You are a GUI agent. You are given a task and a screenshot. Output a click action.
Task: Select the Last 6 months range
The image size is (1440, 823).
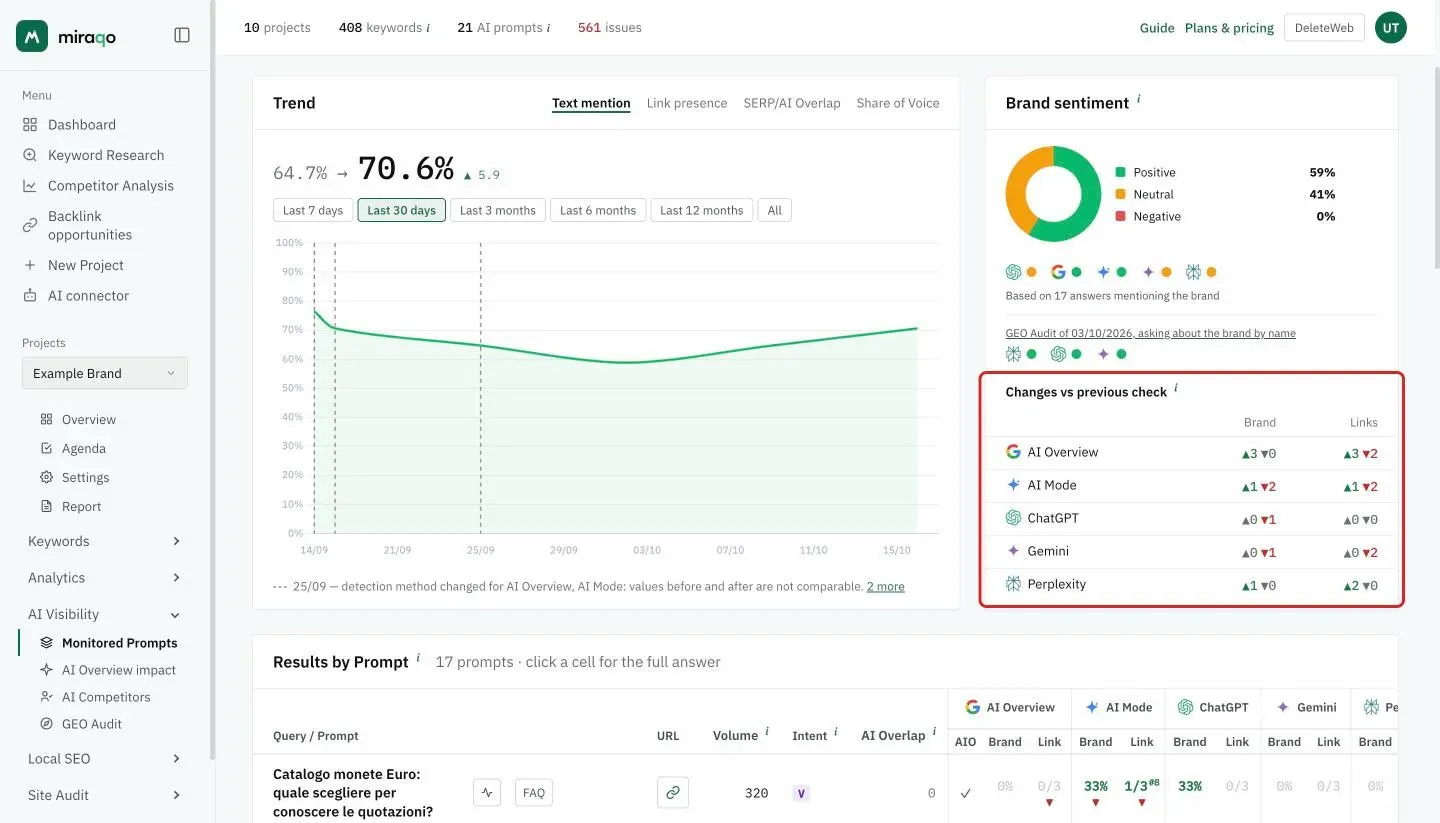pyautogui.click(x=598, y=211)
